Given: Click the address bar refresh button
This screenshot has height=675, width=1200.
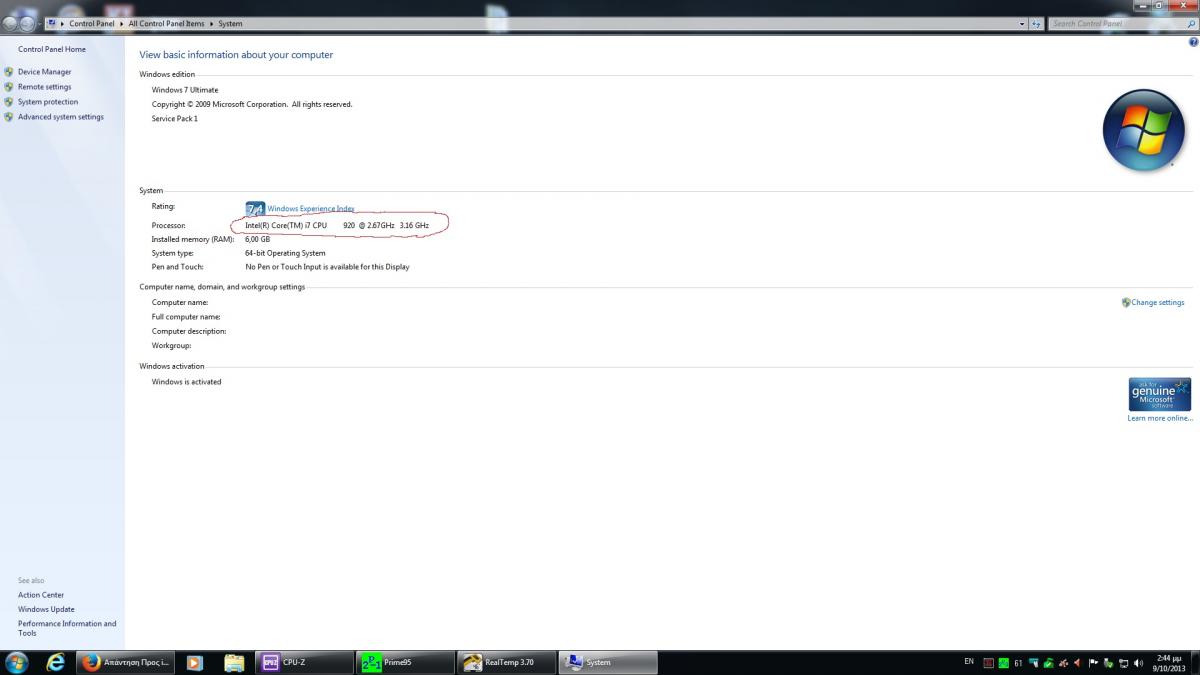Looking at the screenshot, I should point(1036,23).
